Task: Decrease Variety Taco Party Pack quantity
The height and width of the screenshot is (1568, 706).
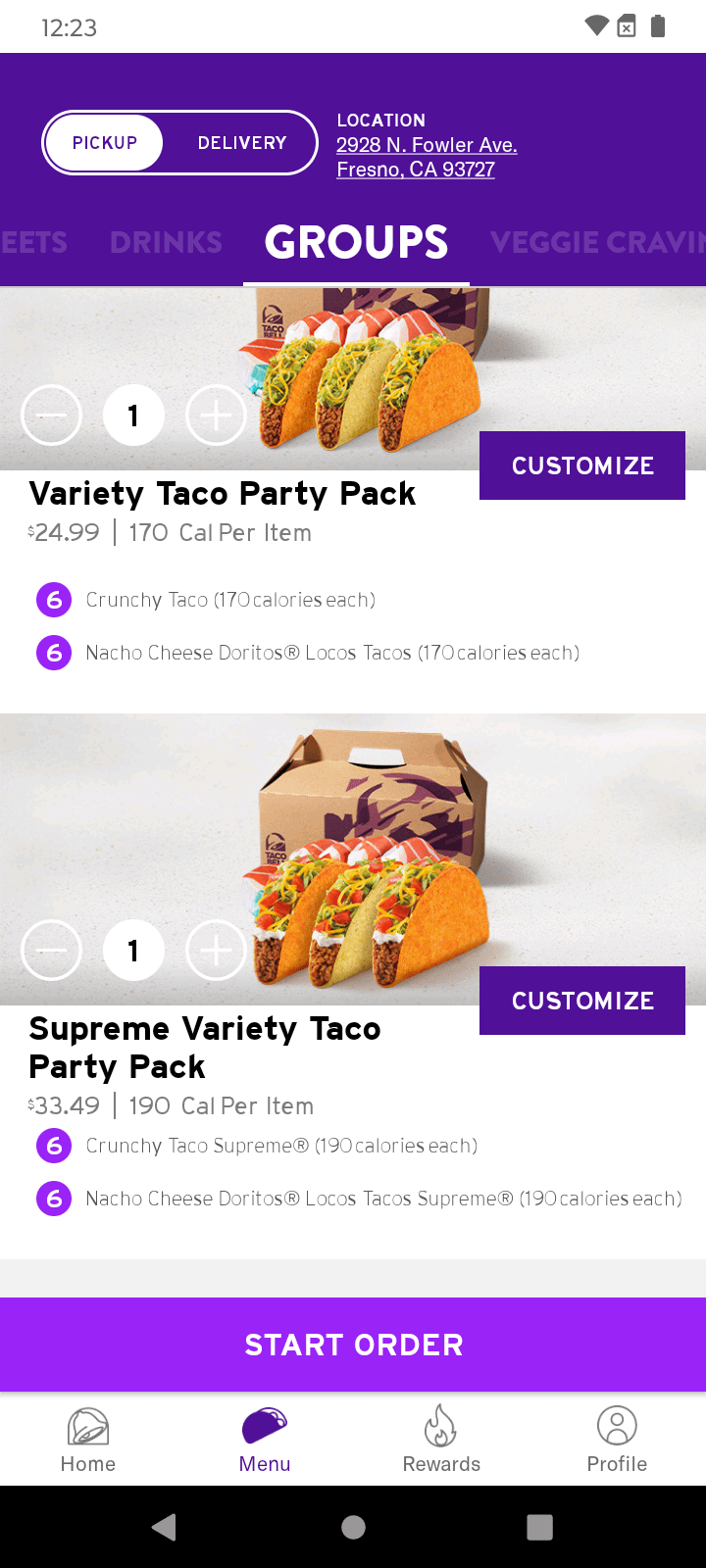Action: pyautogui.click(x=51, y=416)
